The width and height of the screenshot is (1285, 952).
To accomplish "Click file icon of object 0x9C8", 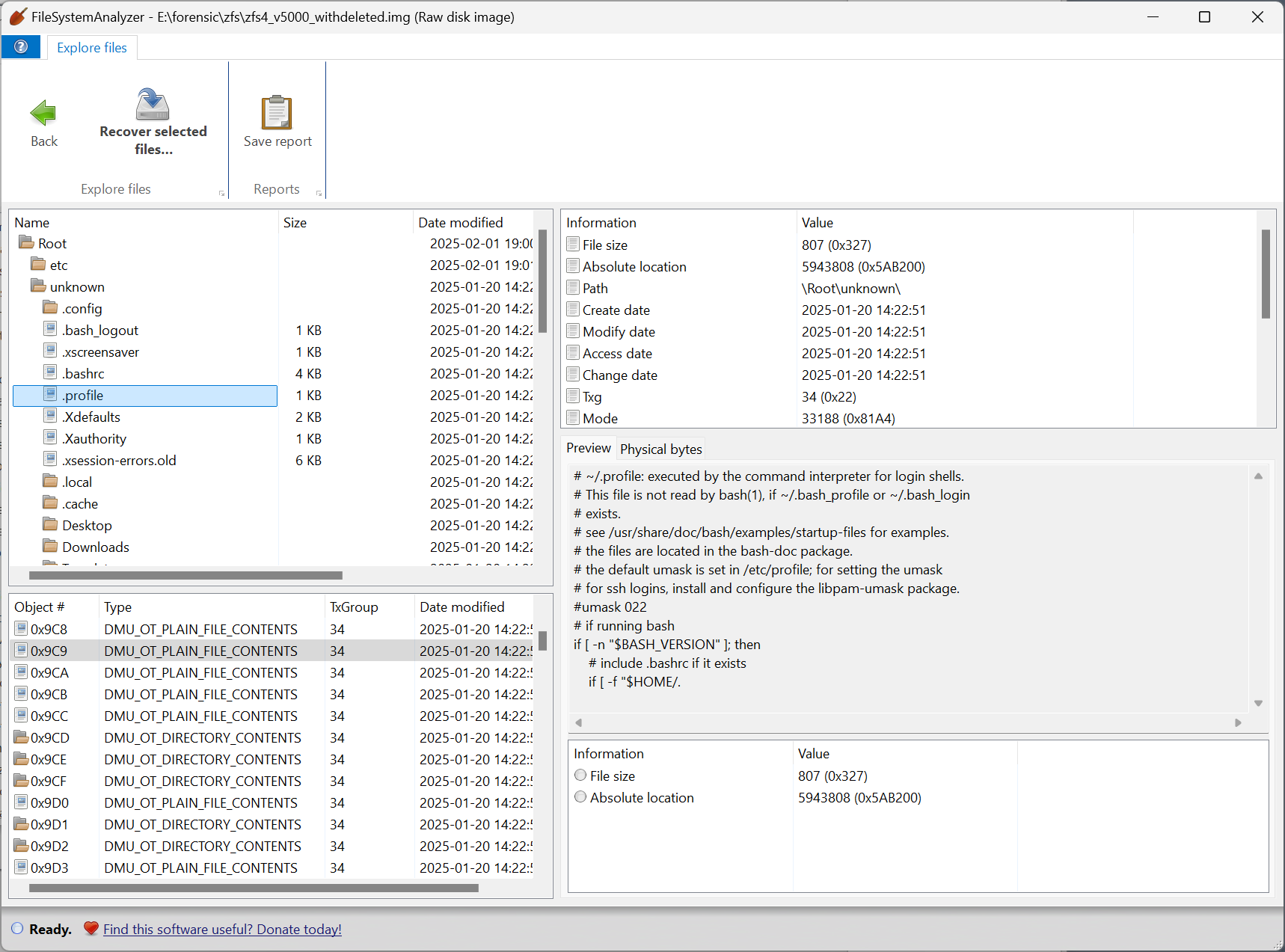I will point(22,628).
